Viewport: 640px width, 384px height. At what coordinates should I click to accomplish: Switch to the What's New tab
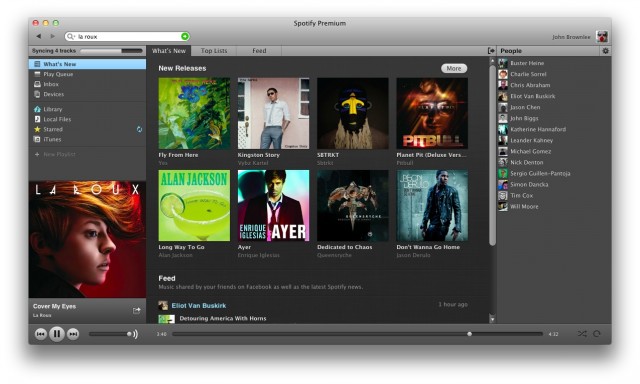click(169, 51)
